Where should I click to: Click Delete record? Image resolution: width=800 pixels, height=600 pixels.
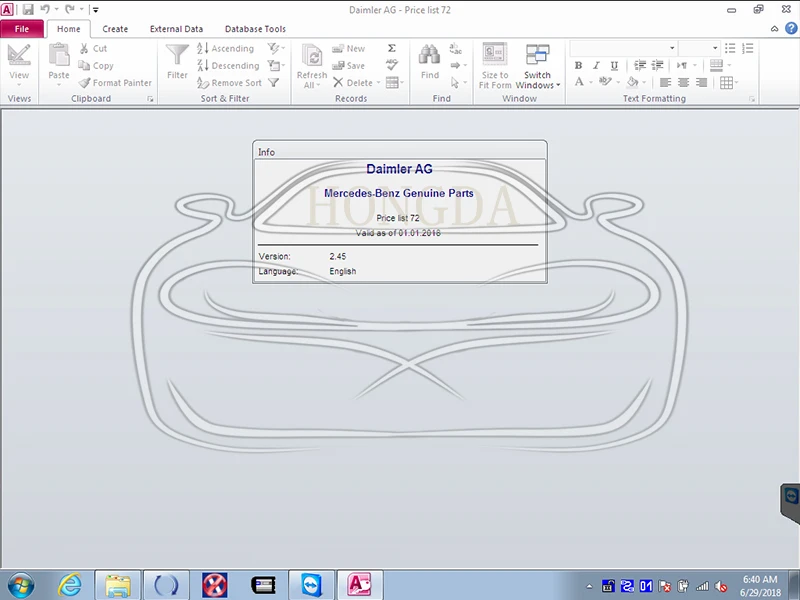click(x=353, y=83)
